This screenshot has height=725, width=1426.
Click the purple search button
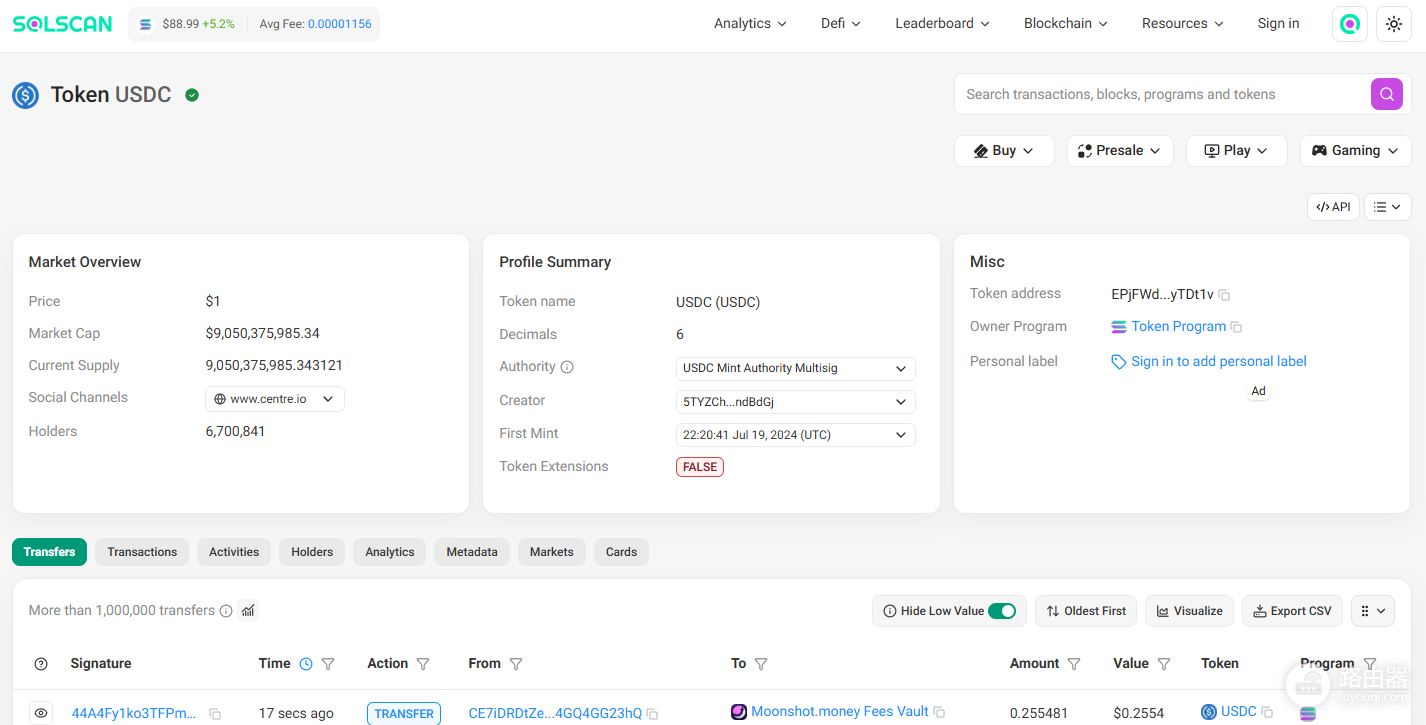(x=1386, y=94)
